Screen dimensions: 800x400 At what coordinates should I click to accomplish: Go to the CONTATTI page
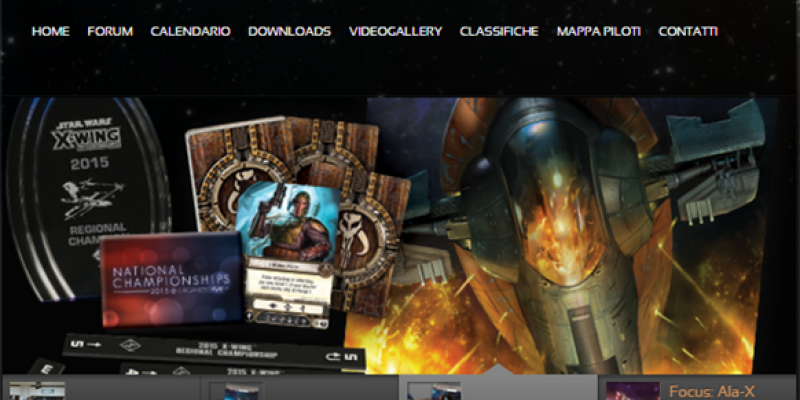tap(688, 32)
